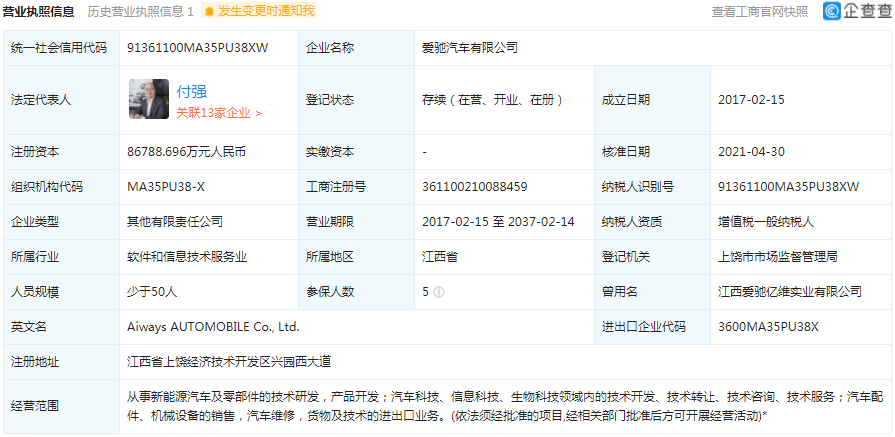
Task: Click the info icon beside 参保人数 value
Action: [439, 292]
